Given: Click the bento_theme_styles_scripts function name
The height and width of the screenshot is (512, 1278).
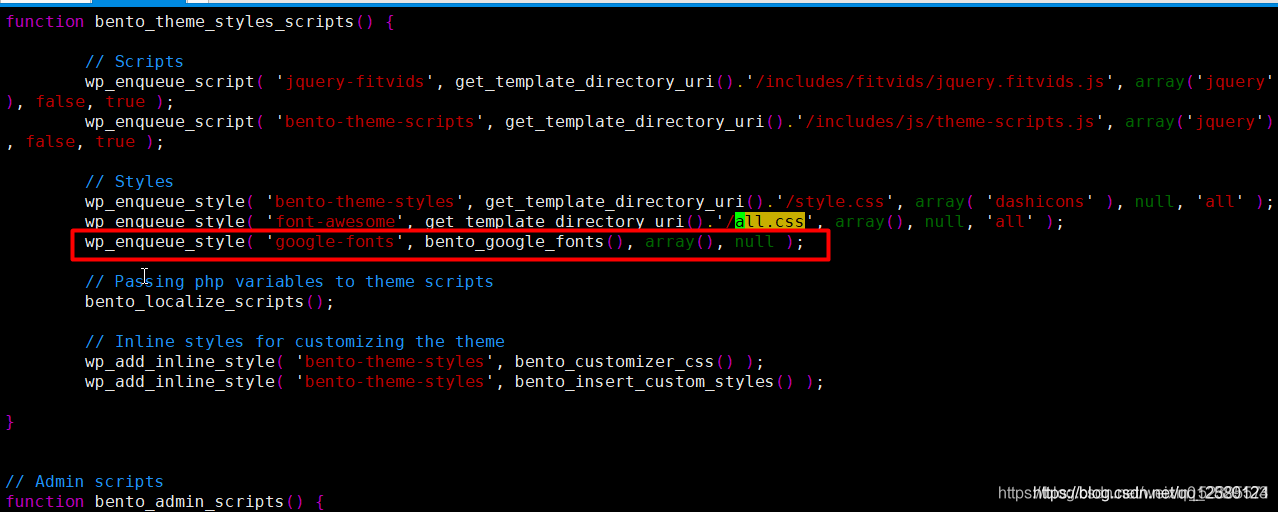Looking at the screenshot, I should [224, 21].
